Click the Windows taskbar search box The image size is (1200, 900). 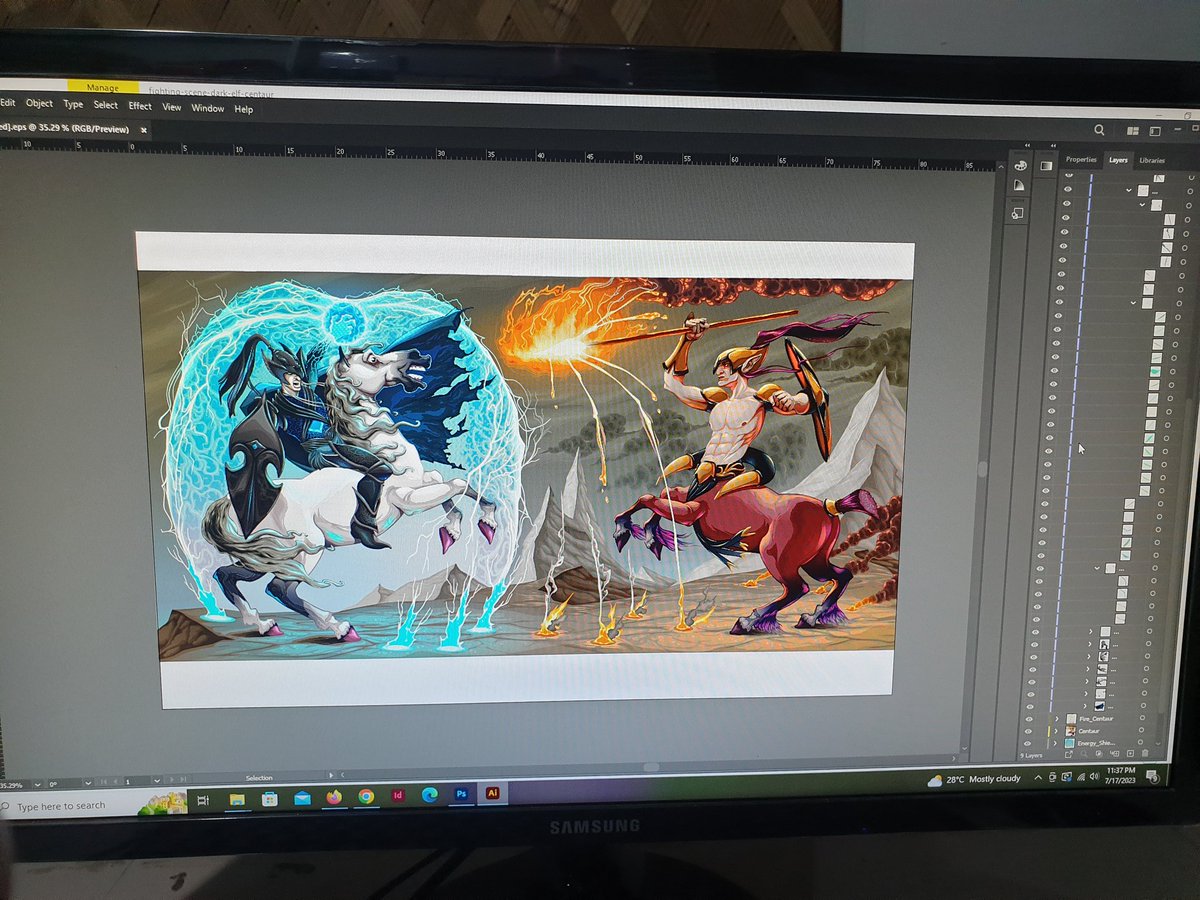[x=95, y=804]
